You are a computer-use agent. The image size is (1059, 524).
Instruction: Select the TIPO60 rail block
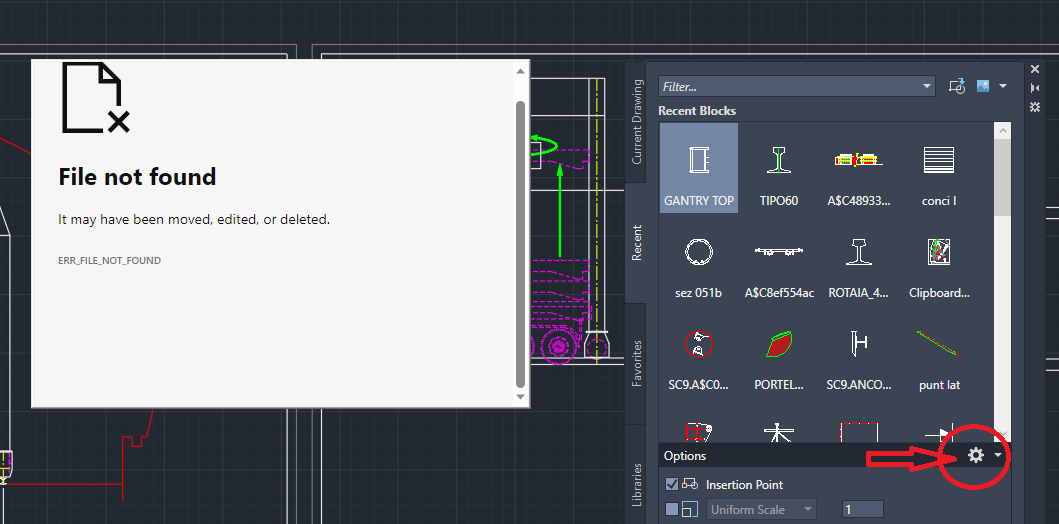pos(778,168)
